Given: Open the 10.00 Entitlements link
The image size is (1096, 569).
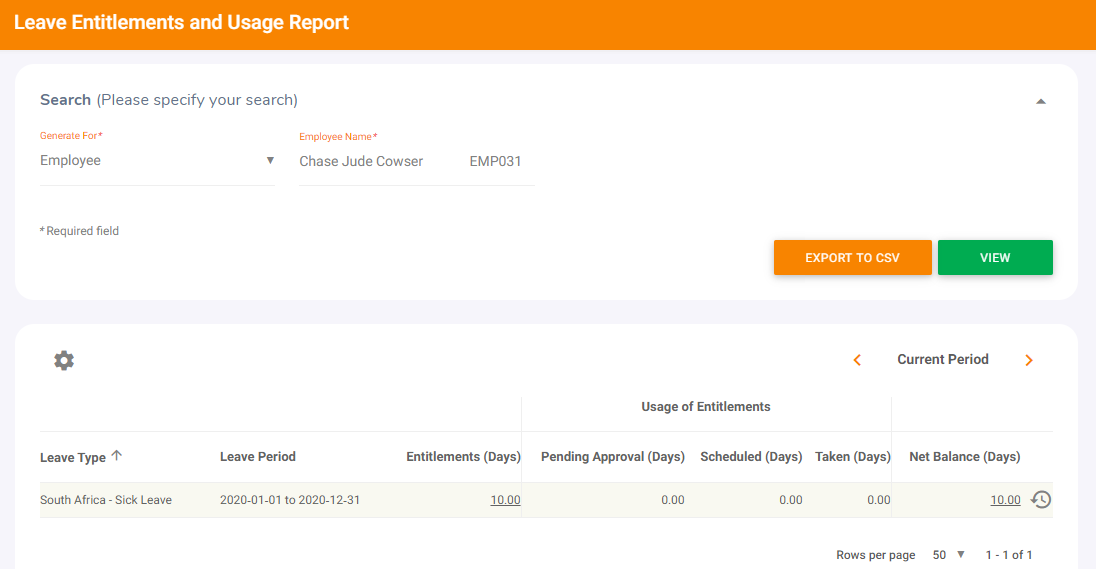Looking at the screenshot, I should coord(505,500).
